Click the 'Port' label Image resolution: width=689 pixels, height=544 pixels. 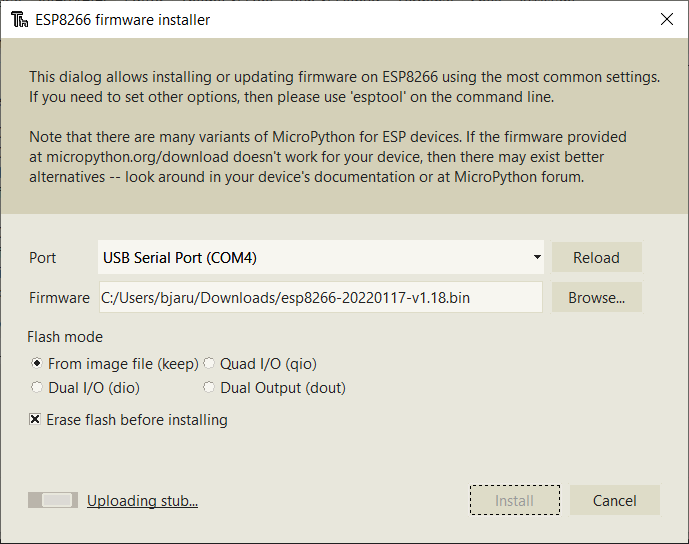coord(43,257)
